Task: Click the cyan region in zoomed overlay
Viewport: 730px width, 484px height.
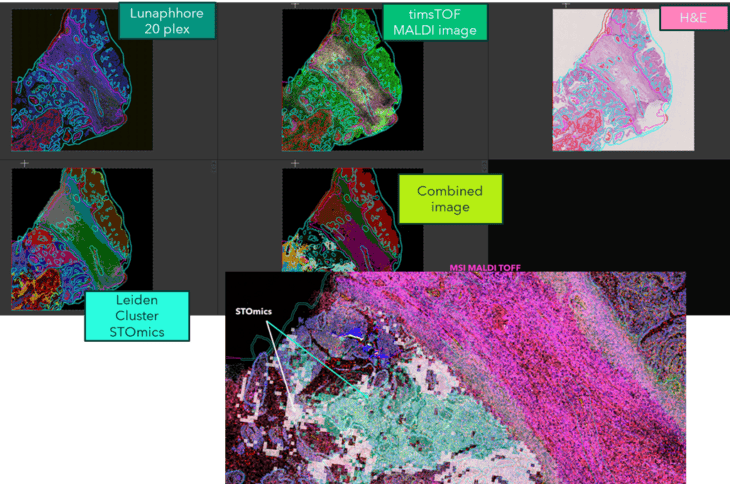Action: (x=400, y=420)
